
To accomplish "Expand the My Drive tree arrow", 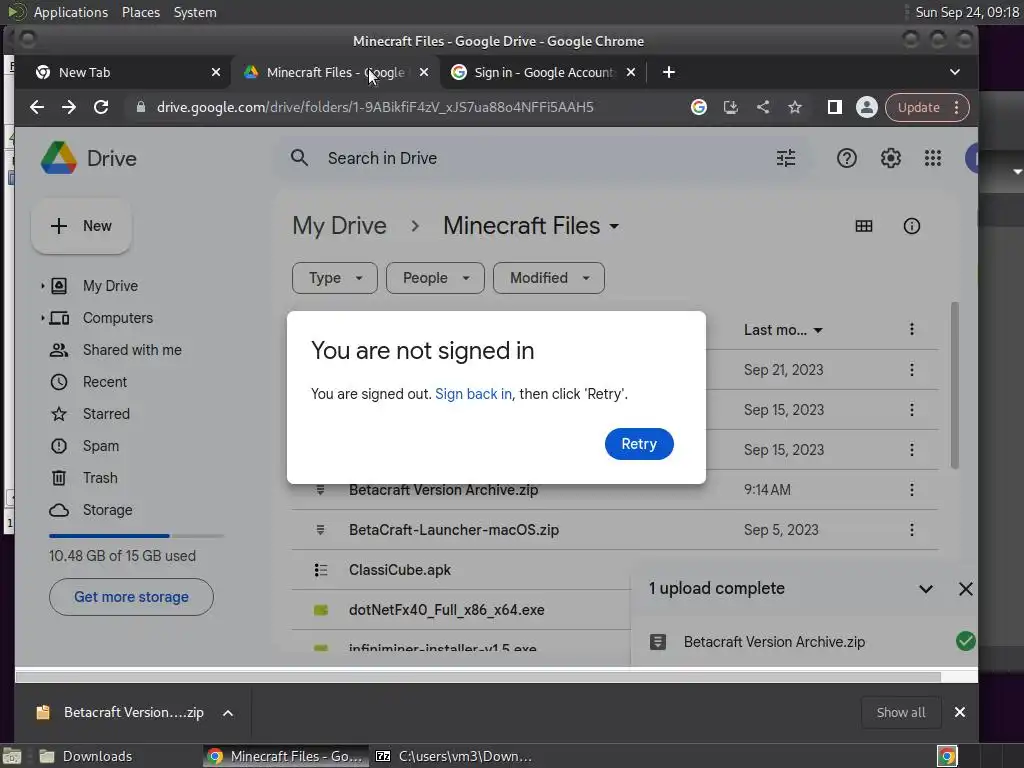I will [42, 286].
